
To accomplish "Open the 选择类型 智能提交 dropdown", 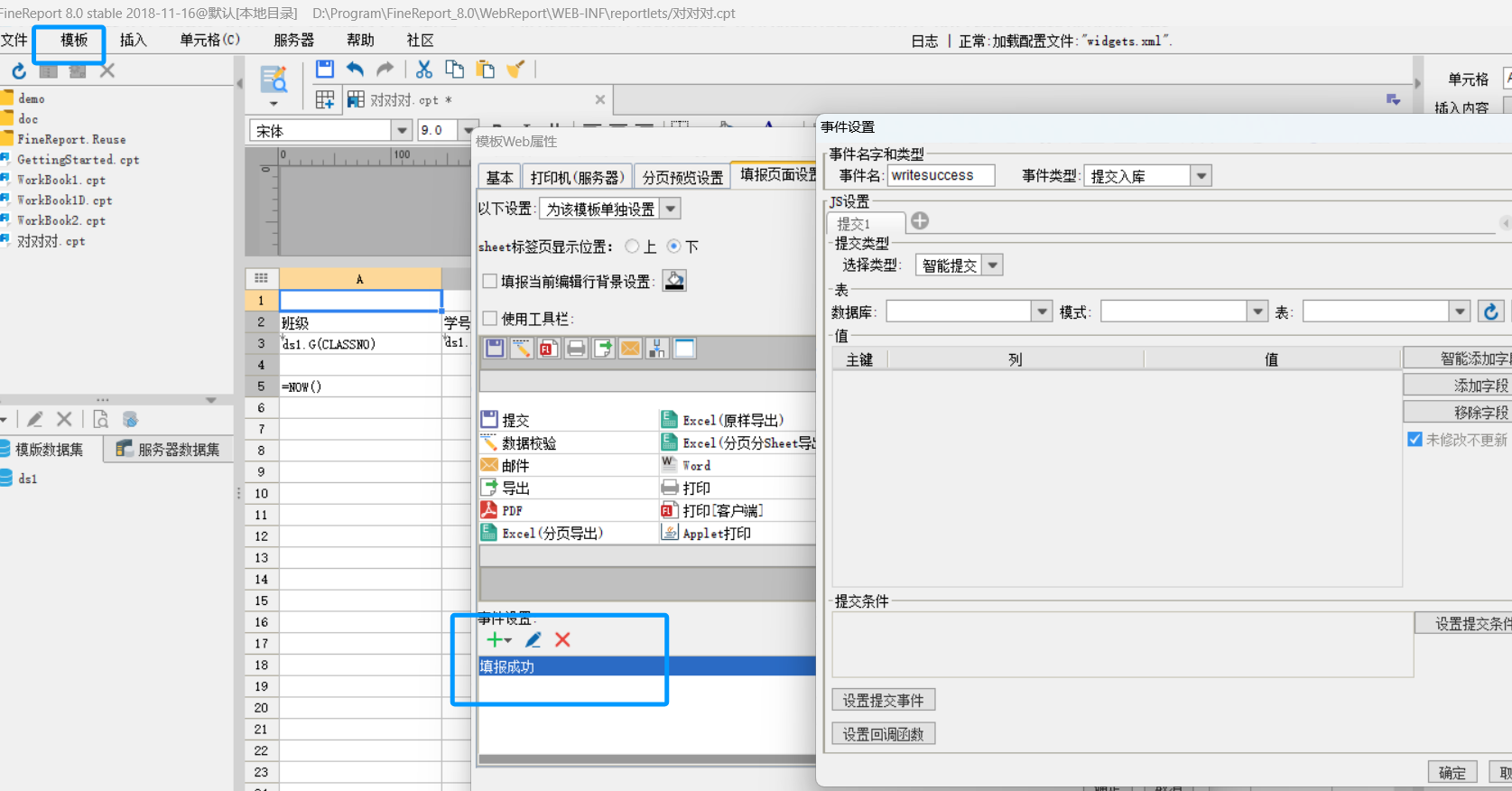I will click(x=993, y=265).
